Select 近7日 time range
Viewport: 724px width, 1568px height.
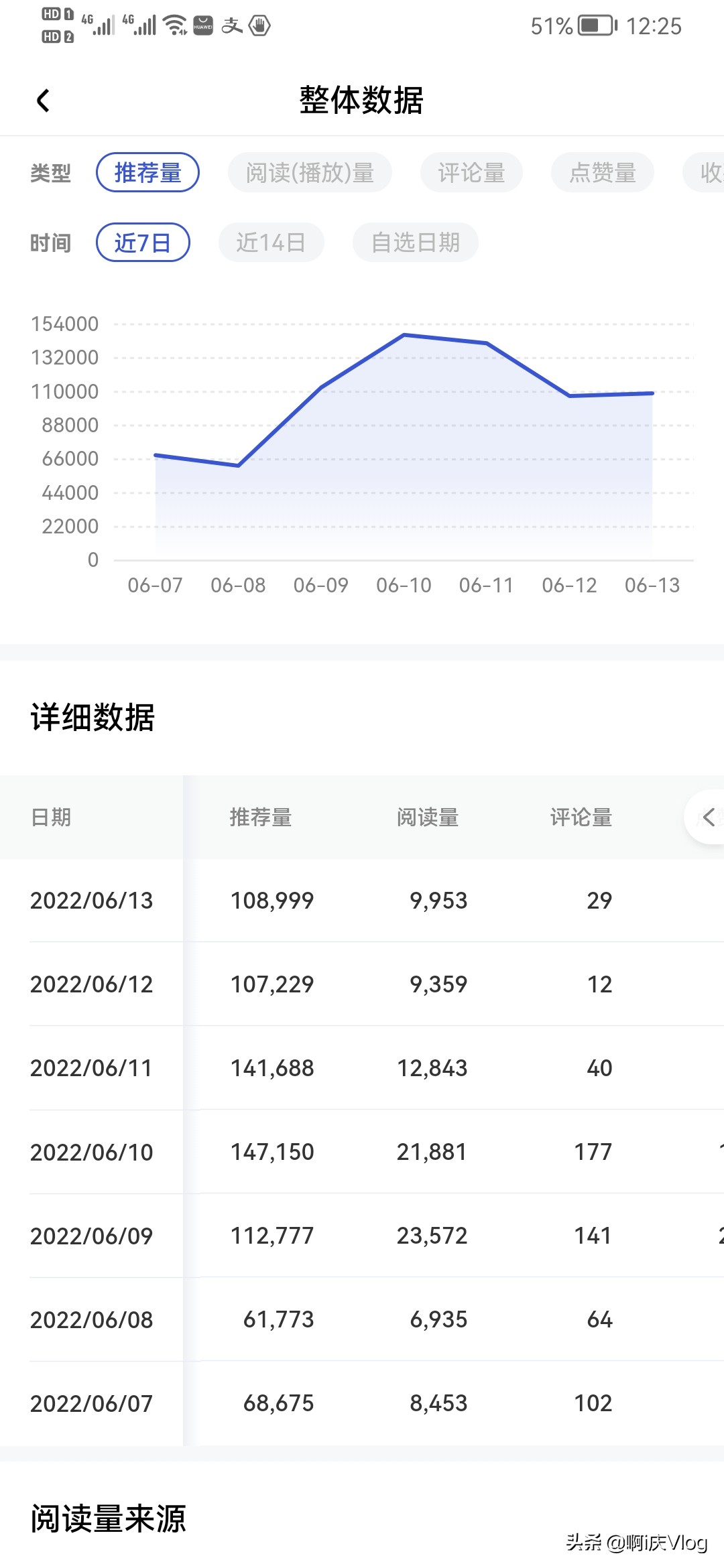click(x=143, y=242)
